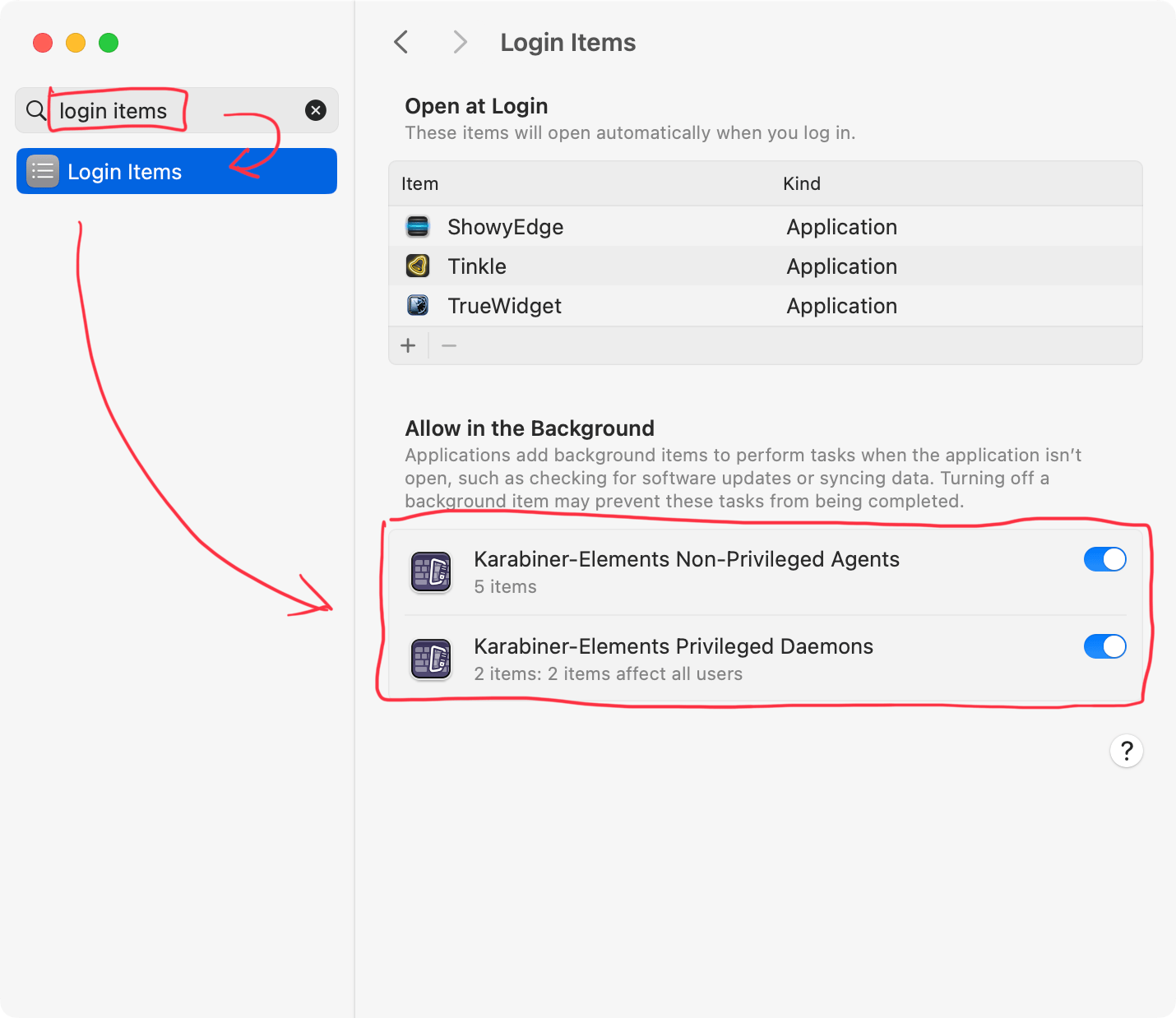Close the window with red button

coord(43,43)
